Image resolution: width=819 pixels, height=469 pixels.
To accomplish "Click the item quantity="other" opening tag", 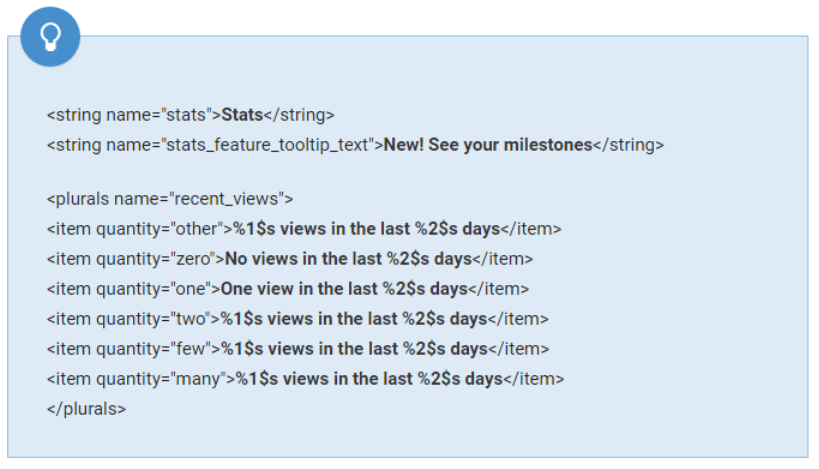I will tap(139, 229).
